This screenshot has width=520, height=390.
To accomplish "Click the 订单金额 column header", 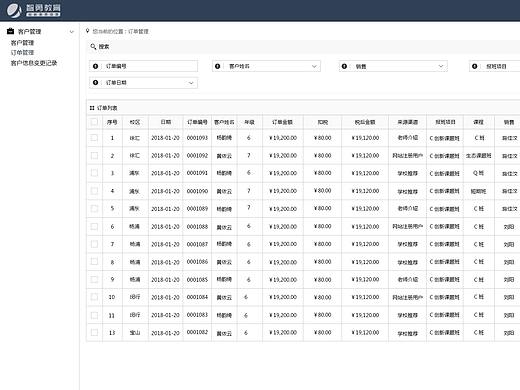I will pos(282,122).
